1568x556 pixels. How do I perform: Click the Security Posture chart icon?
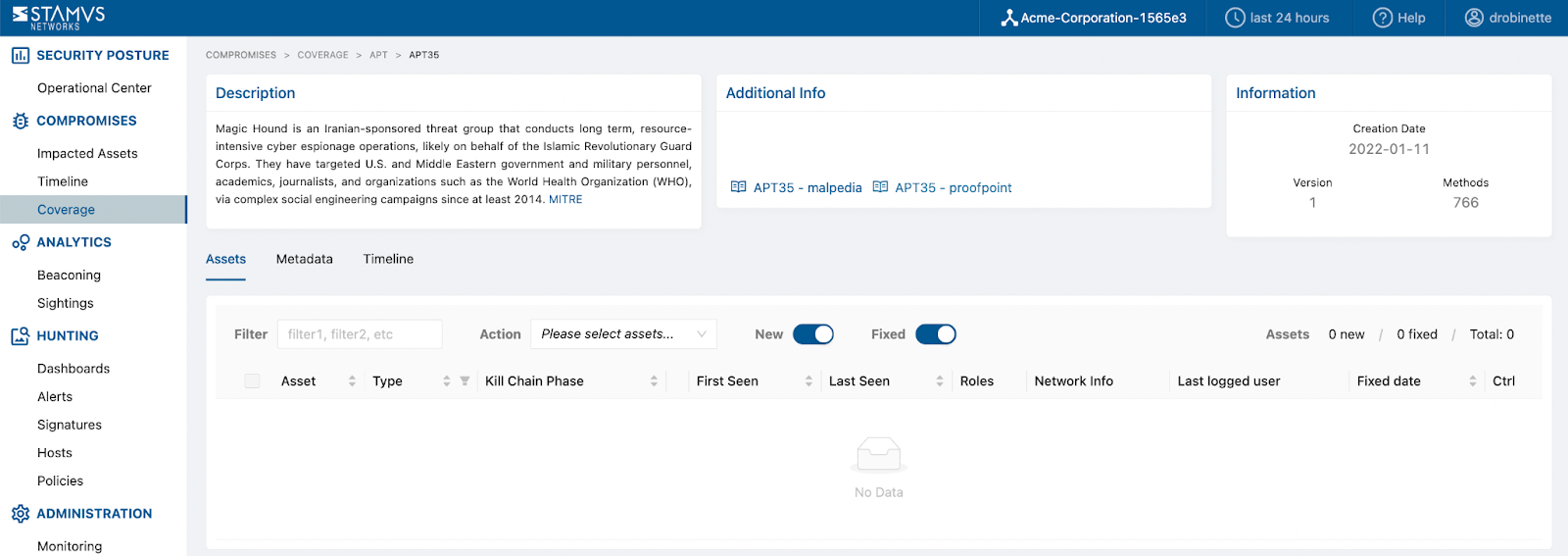[x=21, y=56]
